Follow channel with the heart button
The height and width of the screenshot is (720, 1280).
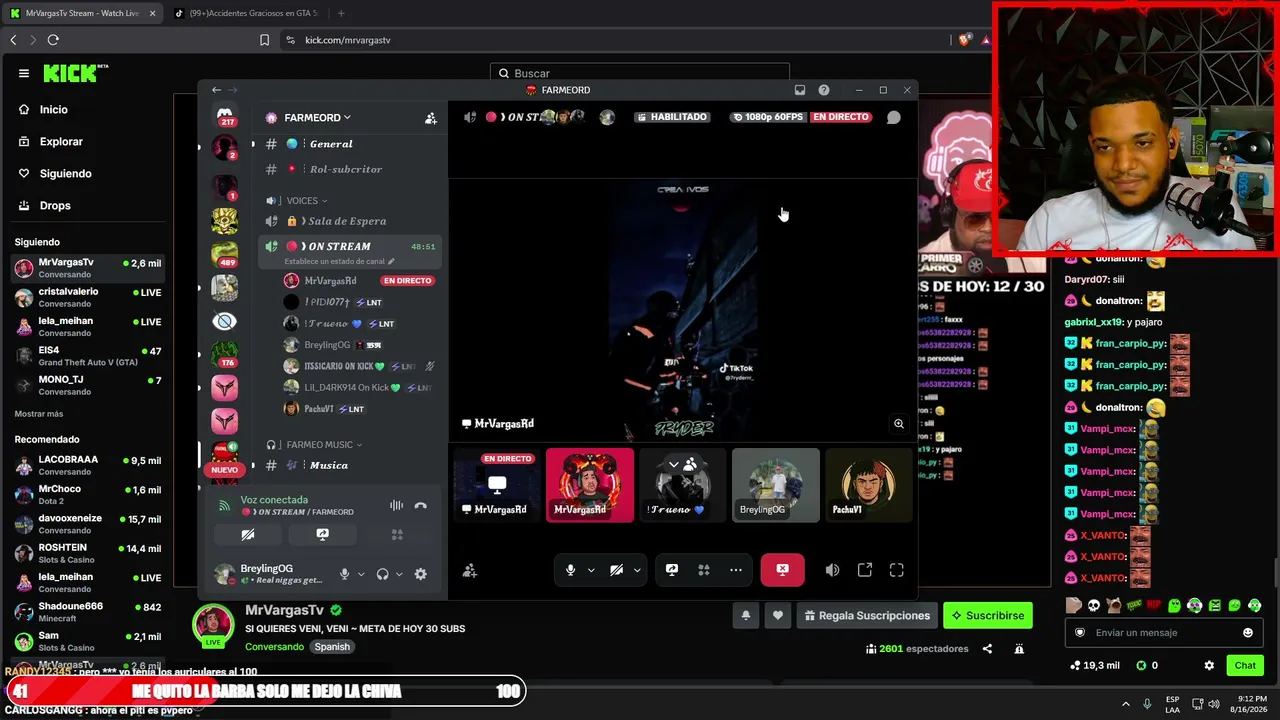778,616
